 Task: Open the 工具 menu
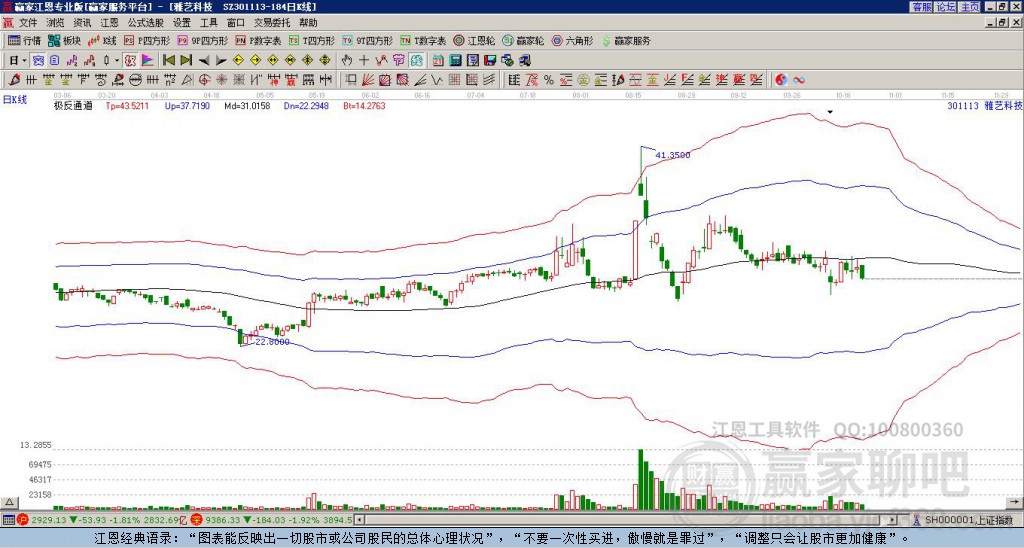[x=208, y=23]
